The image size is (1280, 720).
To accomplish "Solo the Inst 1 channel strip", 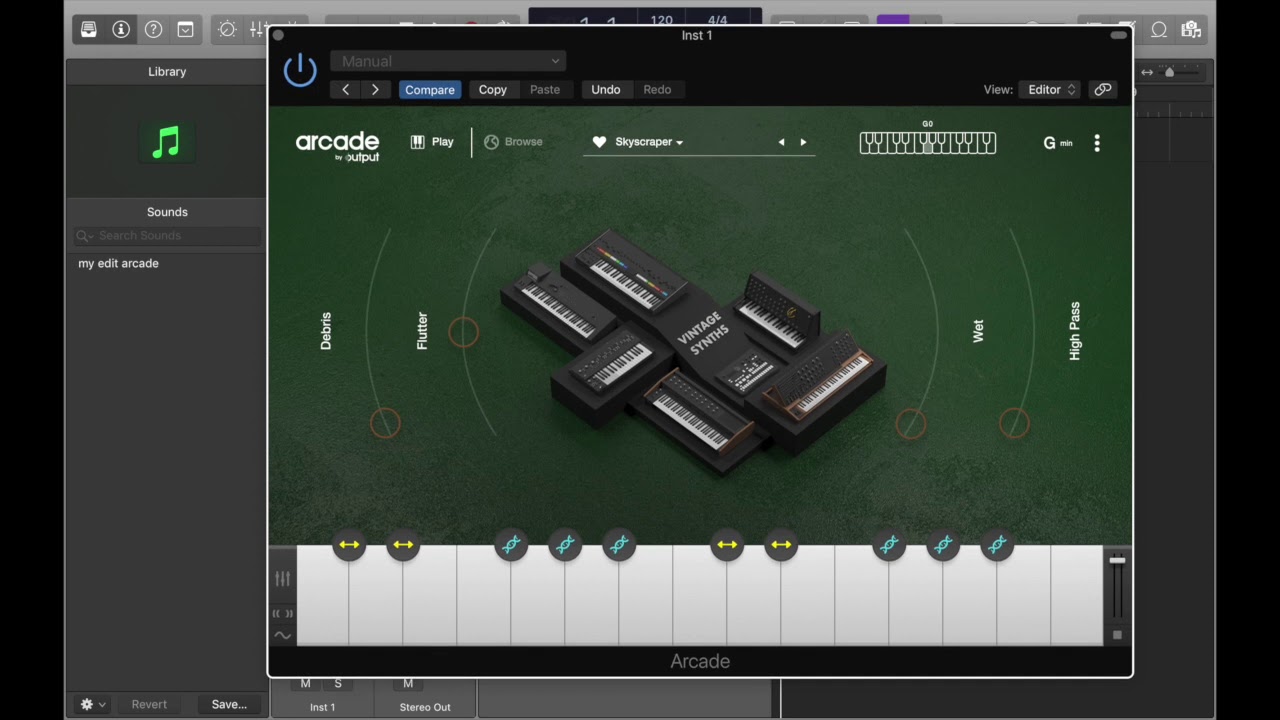I will 338,684.
